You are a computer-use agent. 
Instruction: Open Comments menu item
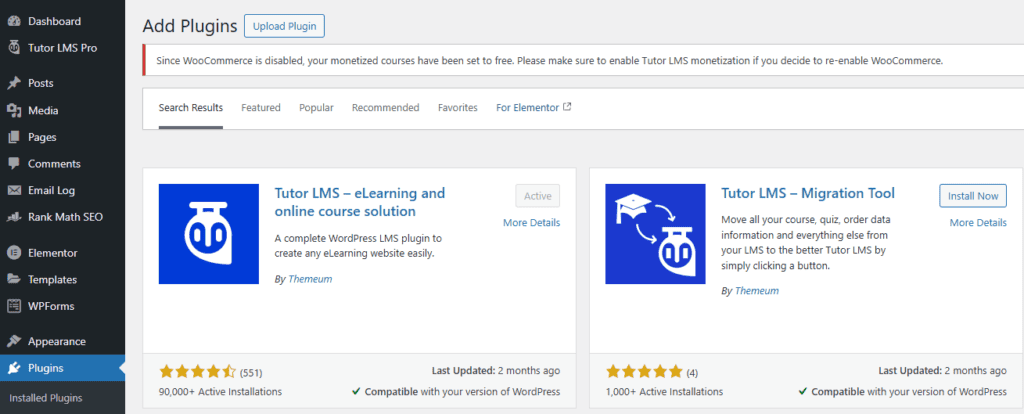(62, 164)
